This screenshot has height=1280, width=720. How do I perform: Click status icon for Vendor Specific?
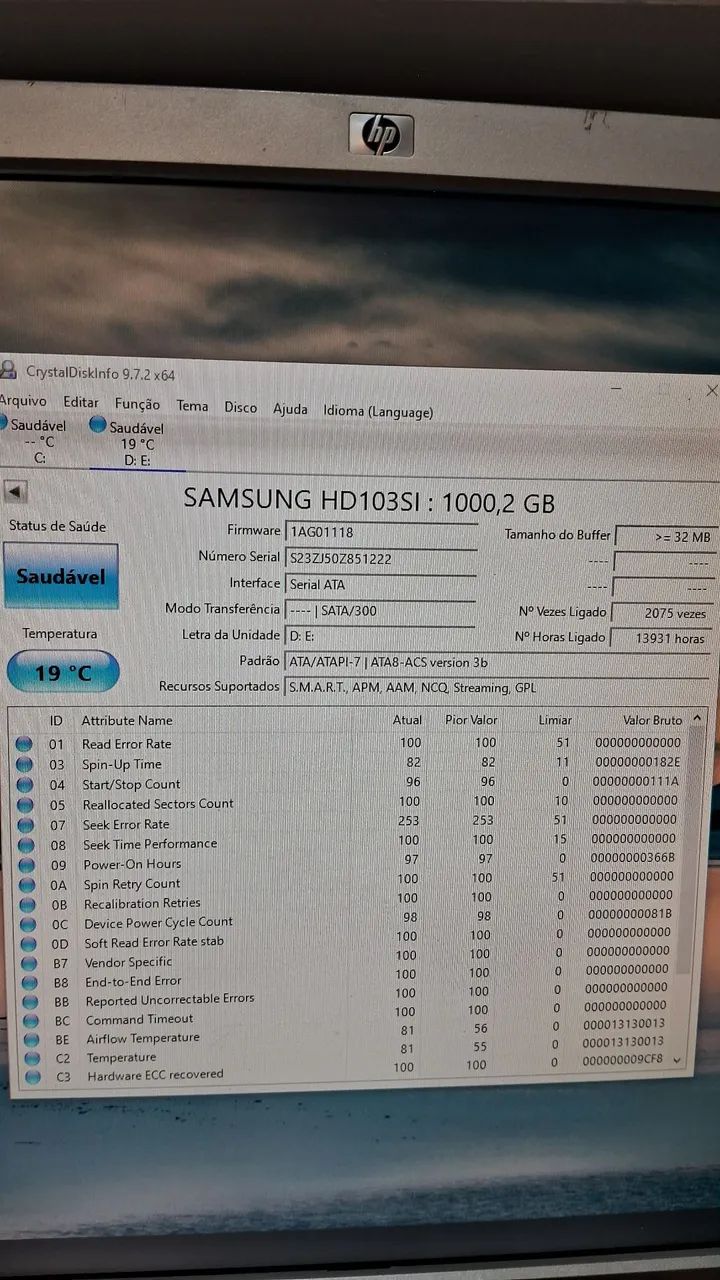tap(29, 964)
